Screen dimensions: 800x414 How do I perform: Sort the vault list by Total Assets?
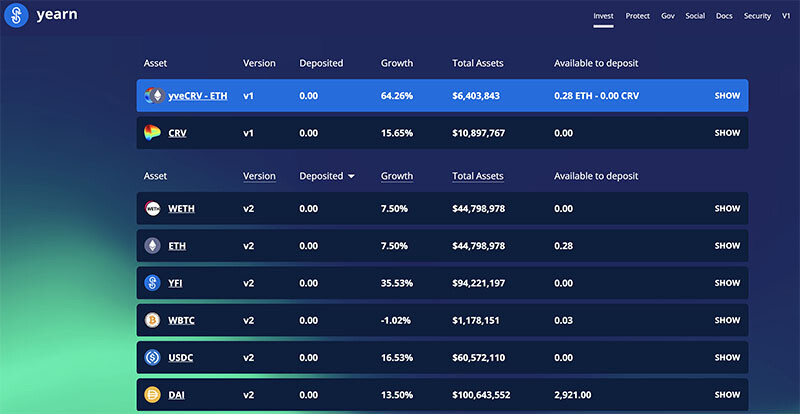[x=478, y=176]
